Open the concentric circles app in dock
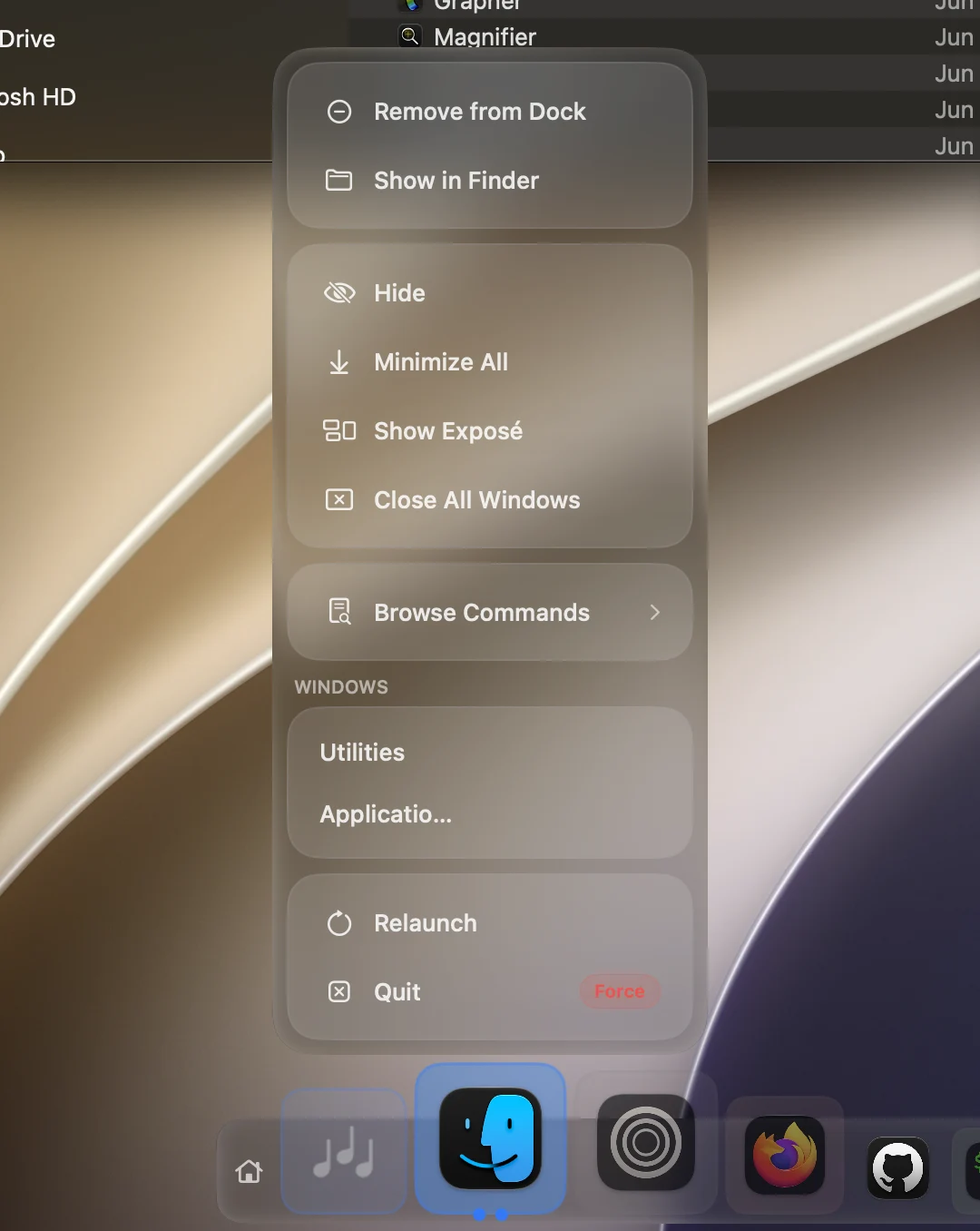980x1231 pixels. (x=646, y=1142)
